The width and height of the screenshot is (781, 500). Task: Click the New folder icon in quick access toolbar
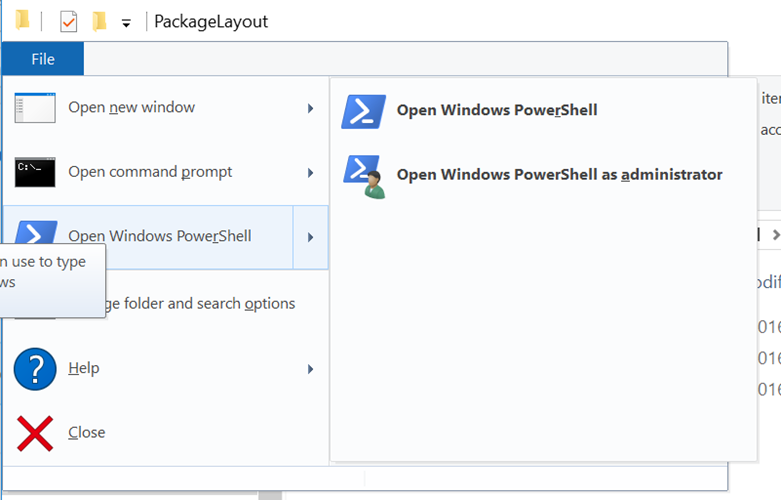[x=99, y=21]
